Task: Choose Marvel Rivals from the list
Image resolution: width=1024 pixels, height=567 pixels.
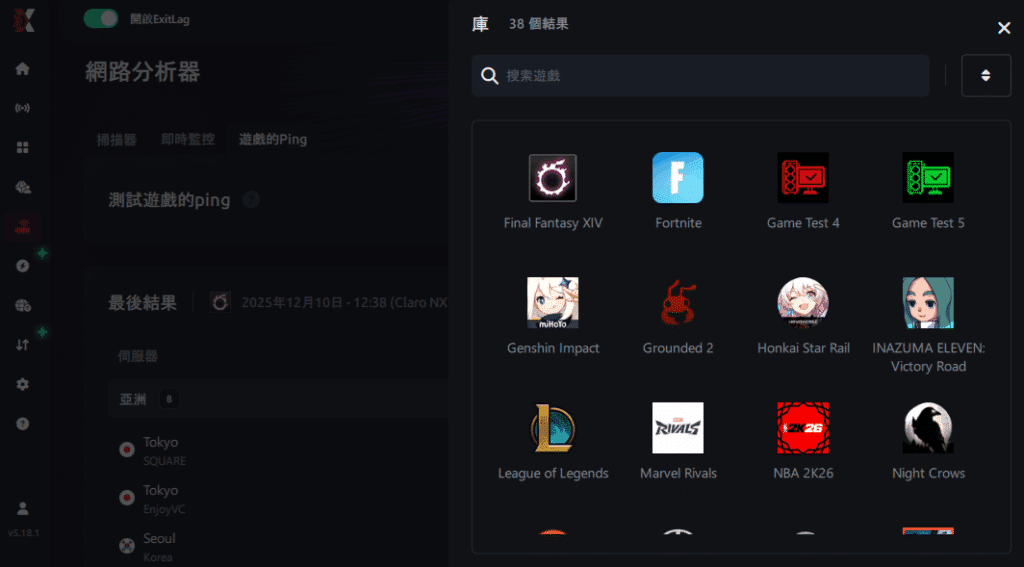Action: [x=678, y=428]
